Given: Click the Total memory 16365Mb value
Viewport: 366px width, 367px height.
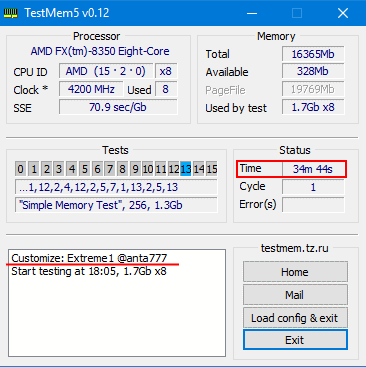Looking at the screenshot, I should click(313, 54).
